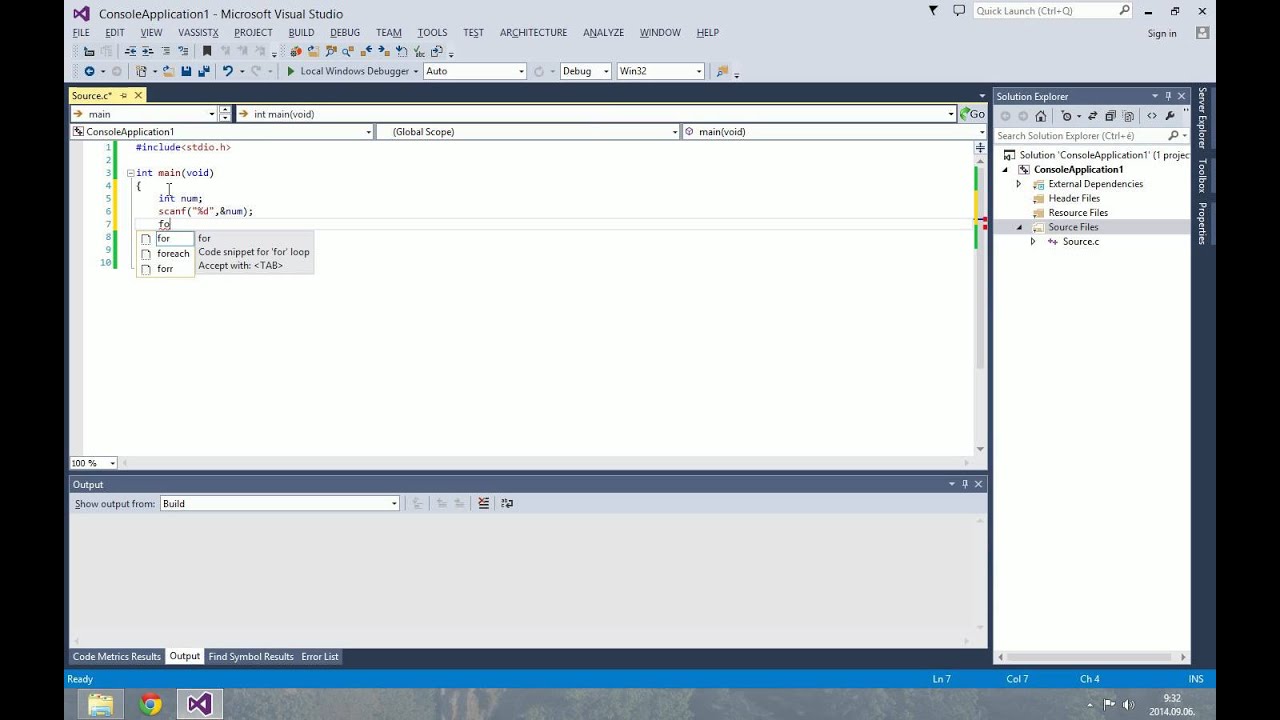Open the Auto solution configurations dropdown
Image resolution: width=1280 pixels, height=720 pixels.
pyautogui.click(x=521, y=71)
